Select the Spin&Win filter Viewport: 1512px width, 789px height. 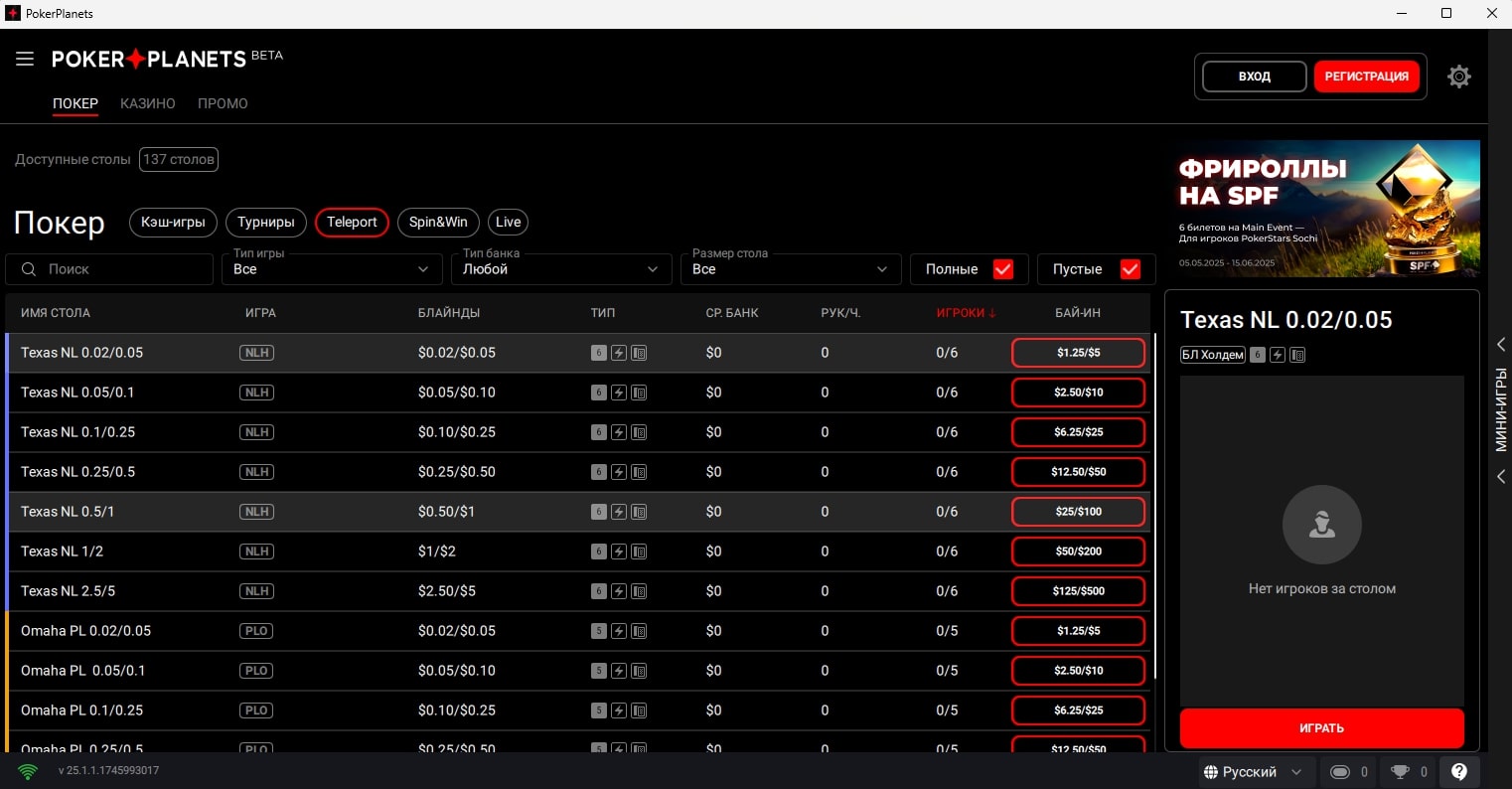[438, 222]
